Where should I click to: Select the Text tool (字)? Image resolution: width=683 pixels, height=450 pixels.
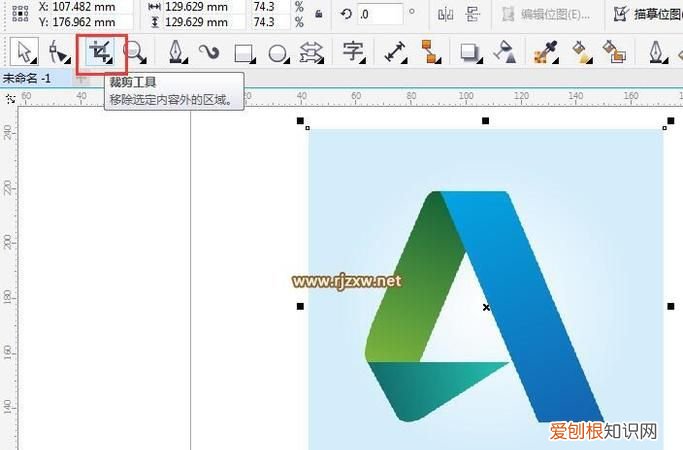[352, 51]
